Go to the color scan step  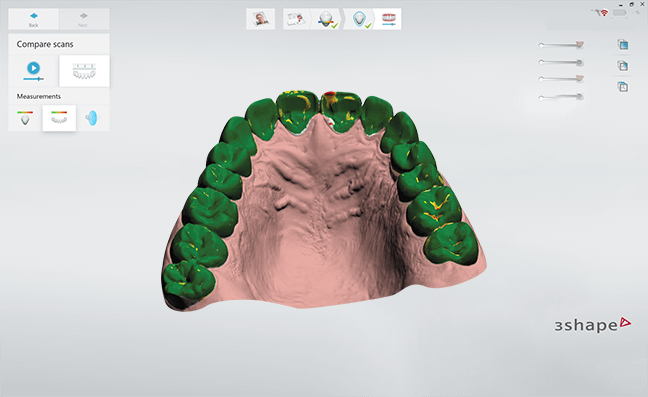coord(327,19)
